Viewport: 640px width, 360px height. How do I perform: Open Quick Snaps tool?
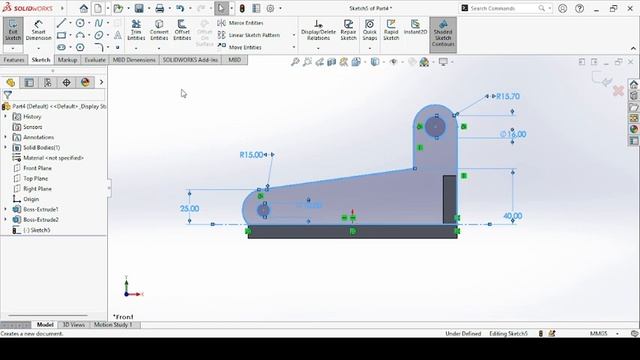pyautogui.click(x=369, y=30)
